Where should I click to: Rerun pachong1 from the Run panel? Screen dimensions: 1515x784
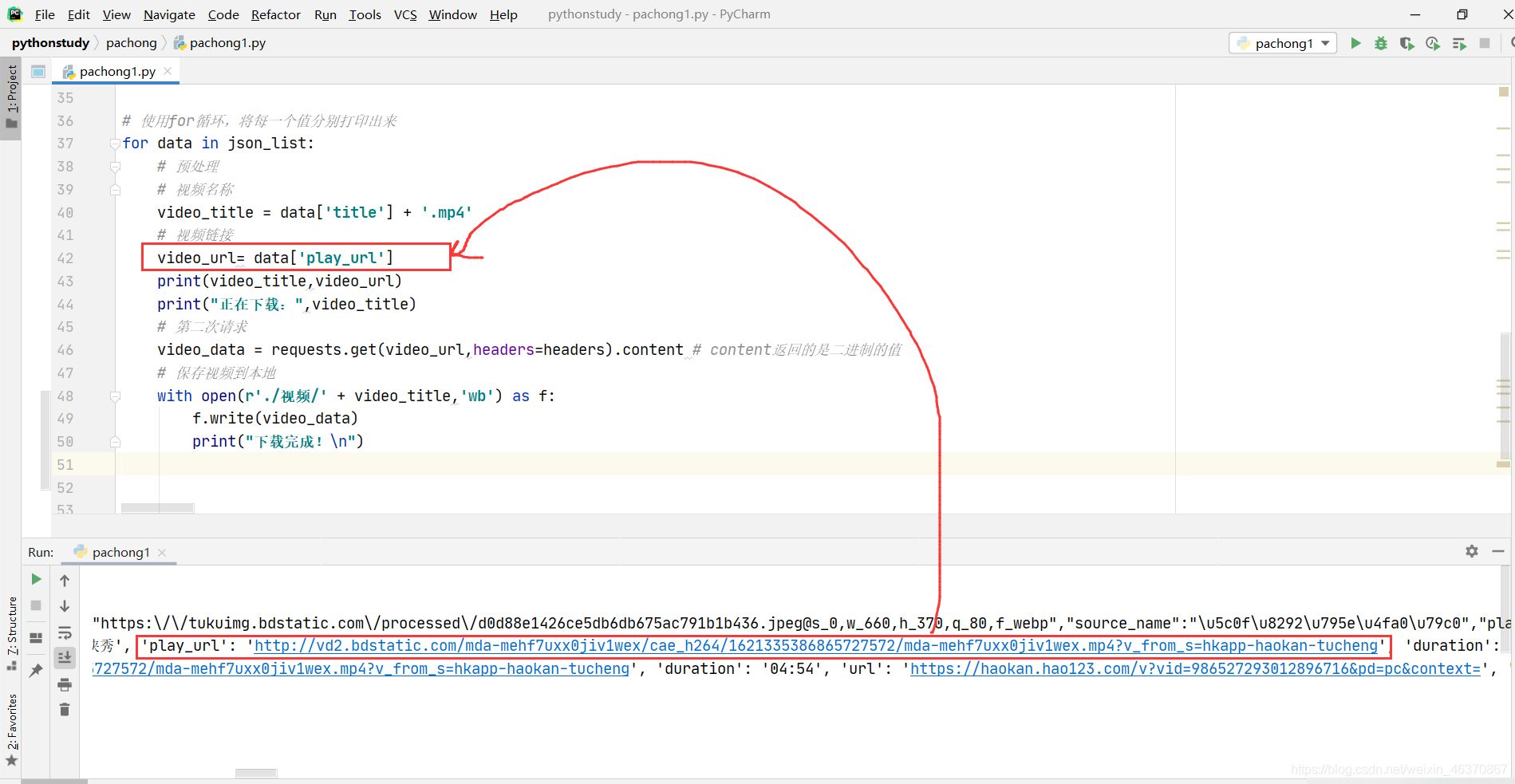click(36, 579)
